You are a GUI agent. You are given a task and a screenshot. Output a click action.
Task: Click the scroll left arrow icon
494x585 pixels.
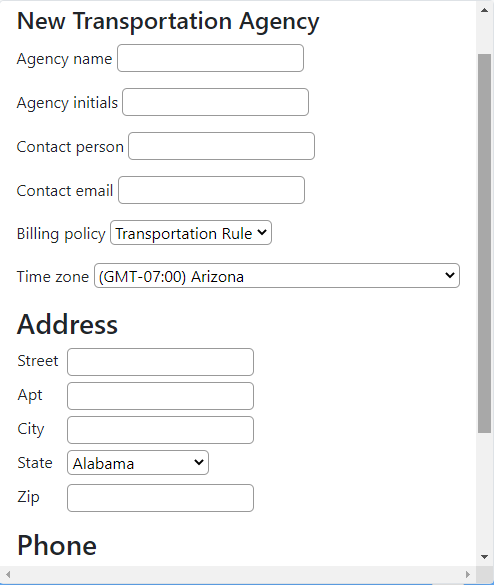click(x=8, y=574)
